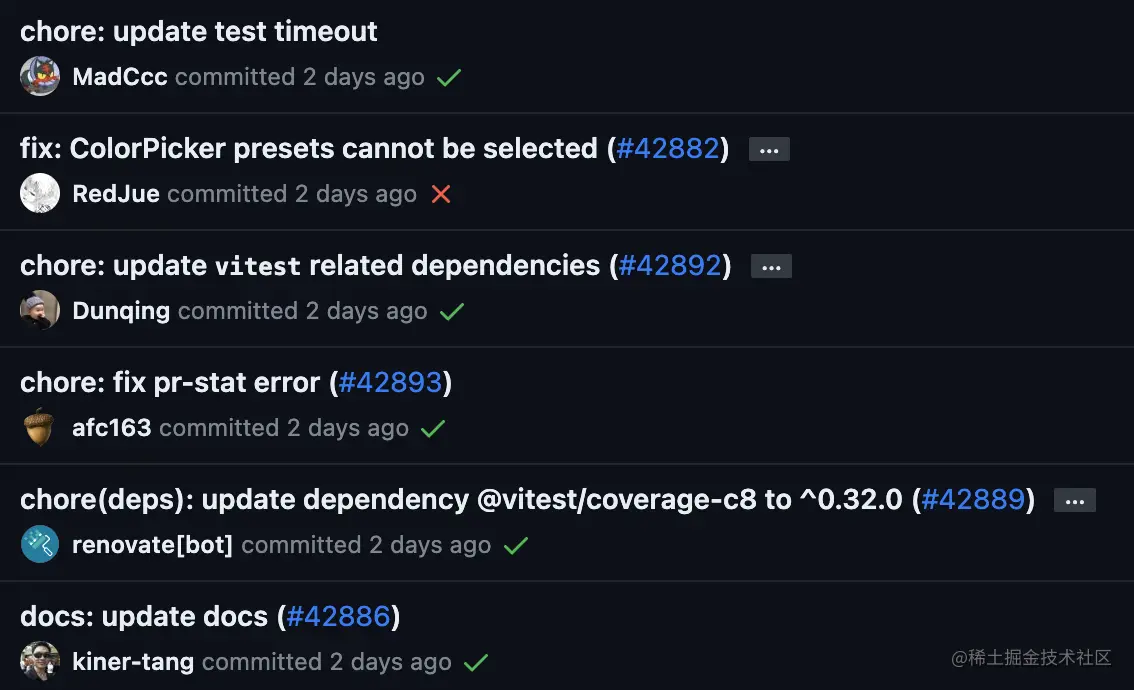Click author name kiner-tang
1134x690 pixels.
[133, 662]
